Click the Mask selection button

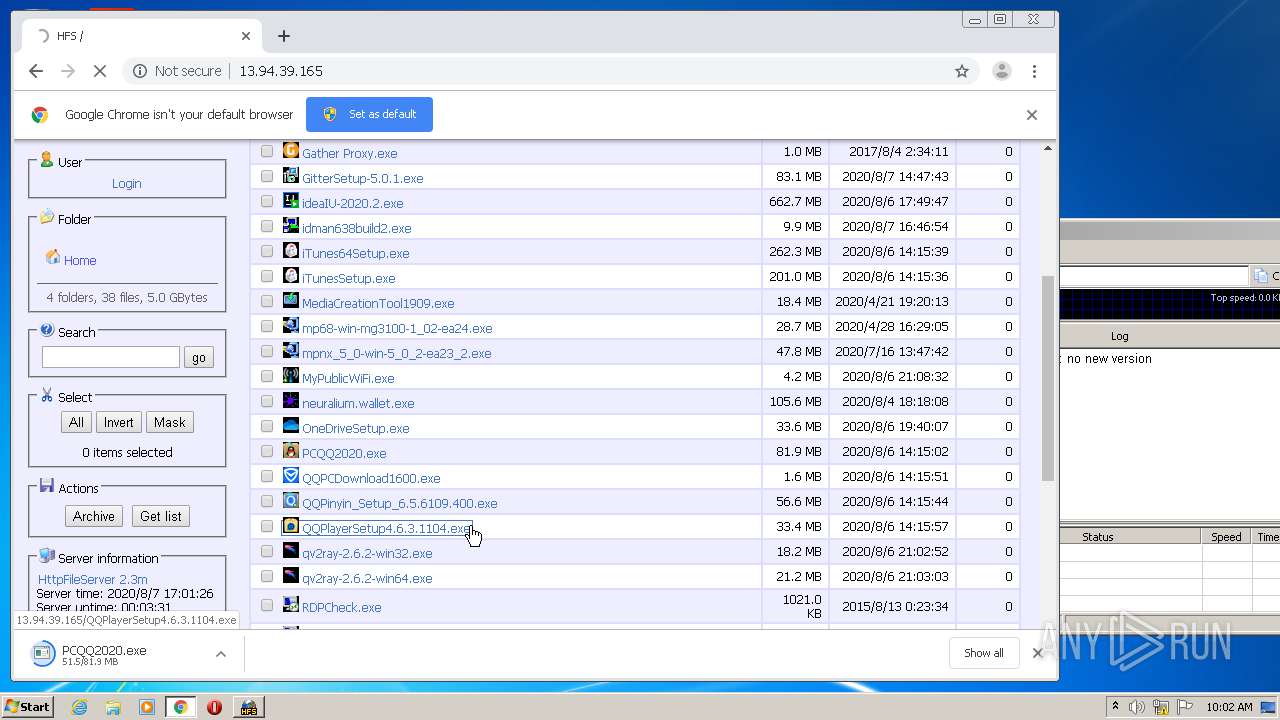(x=170, y=422)
